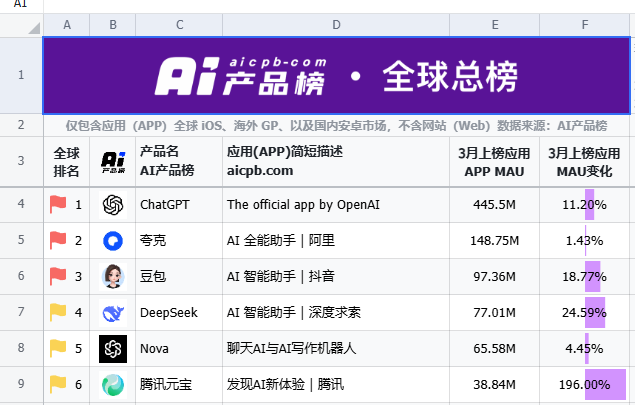
Task: Select row 9 header
Action: point(21,384)
